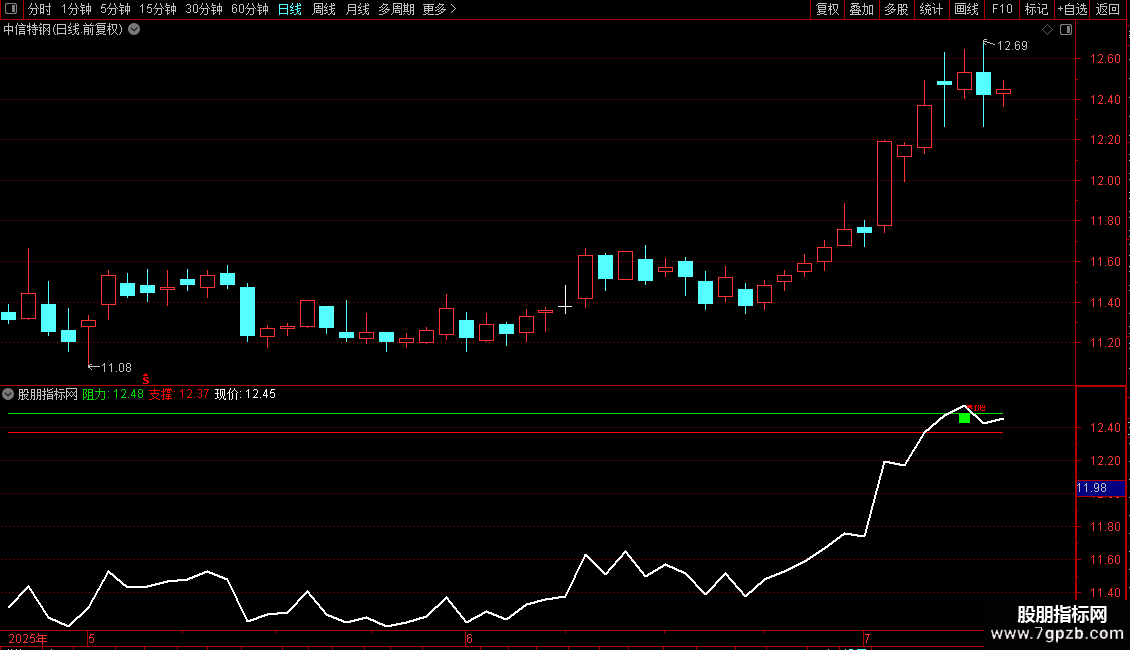This screenshot has height=650, width=1130.
Task: Click the green square signal marker
Action: 964,418
